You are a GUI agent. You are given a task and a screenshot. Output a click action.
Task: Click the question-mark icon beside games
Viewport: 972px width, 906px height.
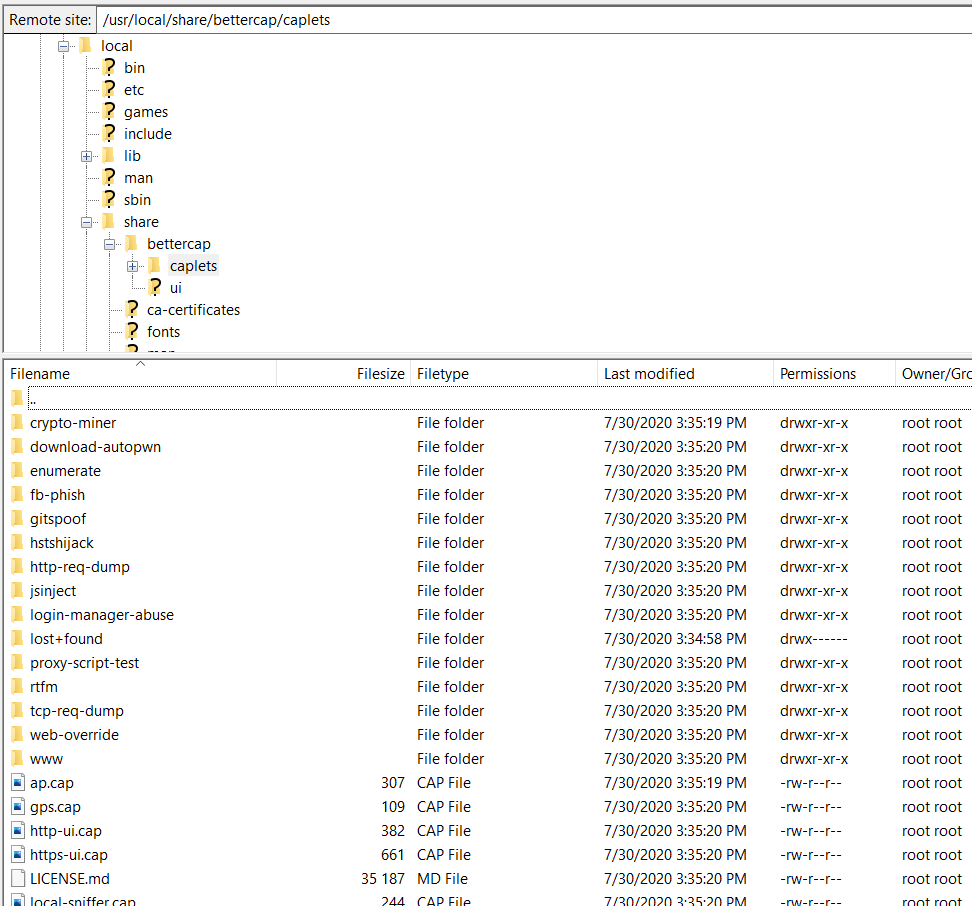click(x=109, y=111)
